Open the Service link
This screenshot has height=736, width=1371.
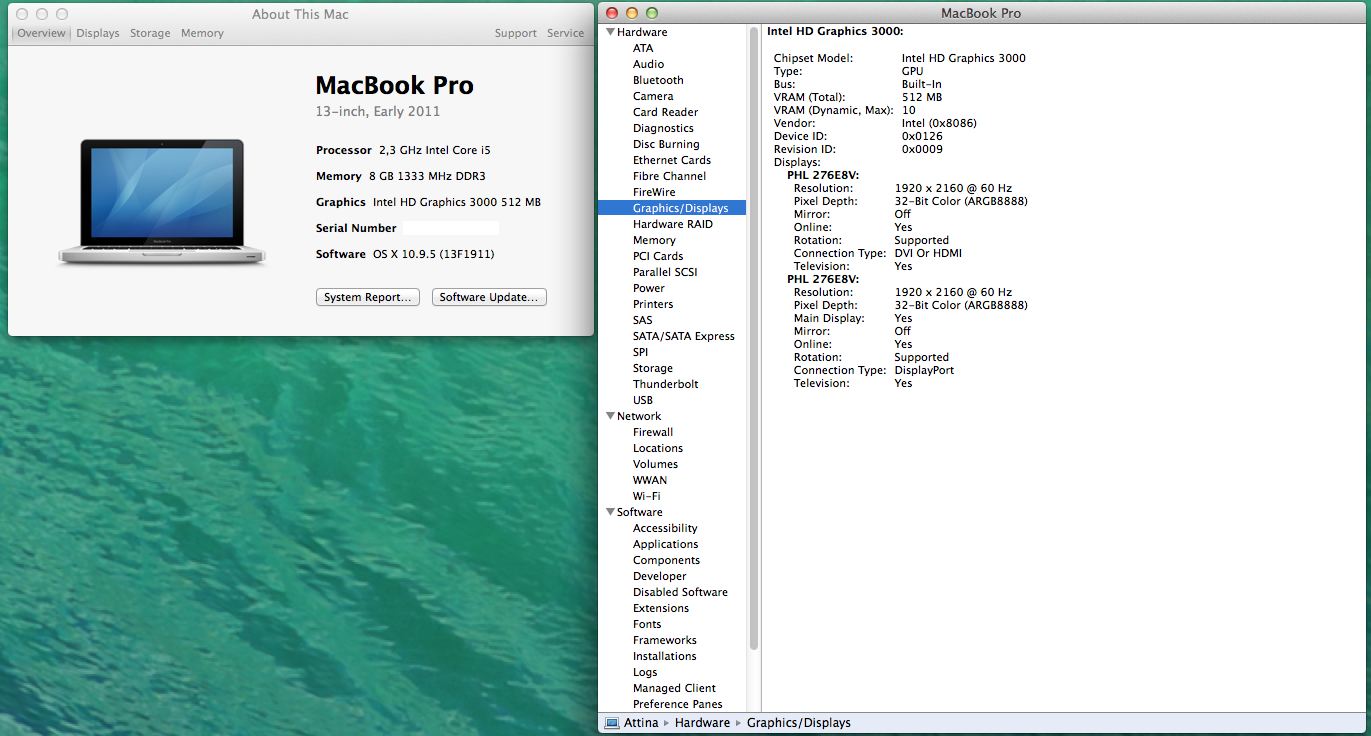pyautogui.click(x=566, y=33)
